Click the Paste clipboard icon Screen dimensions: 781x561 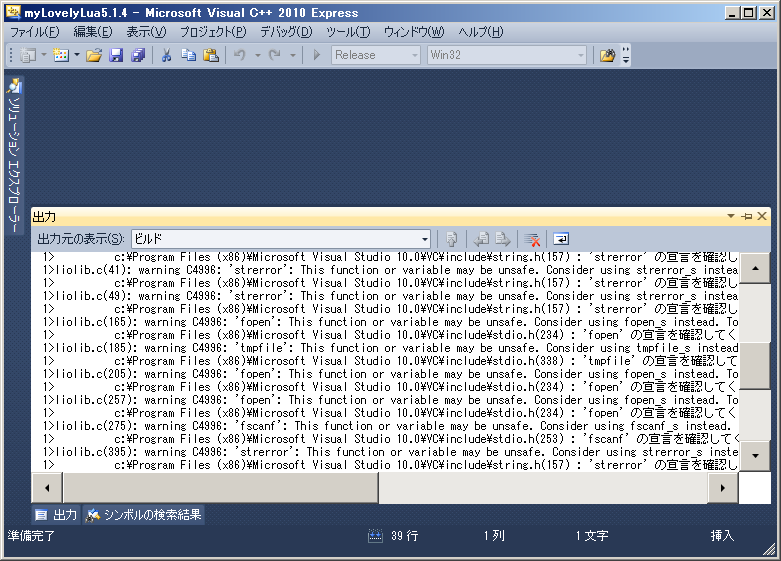coord(211,55)
